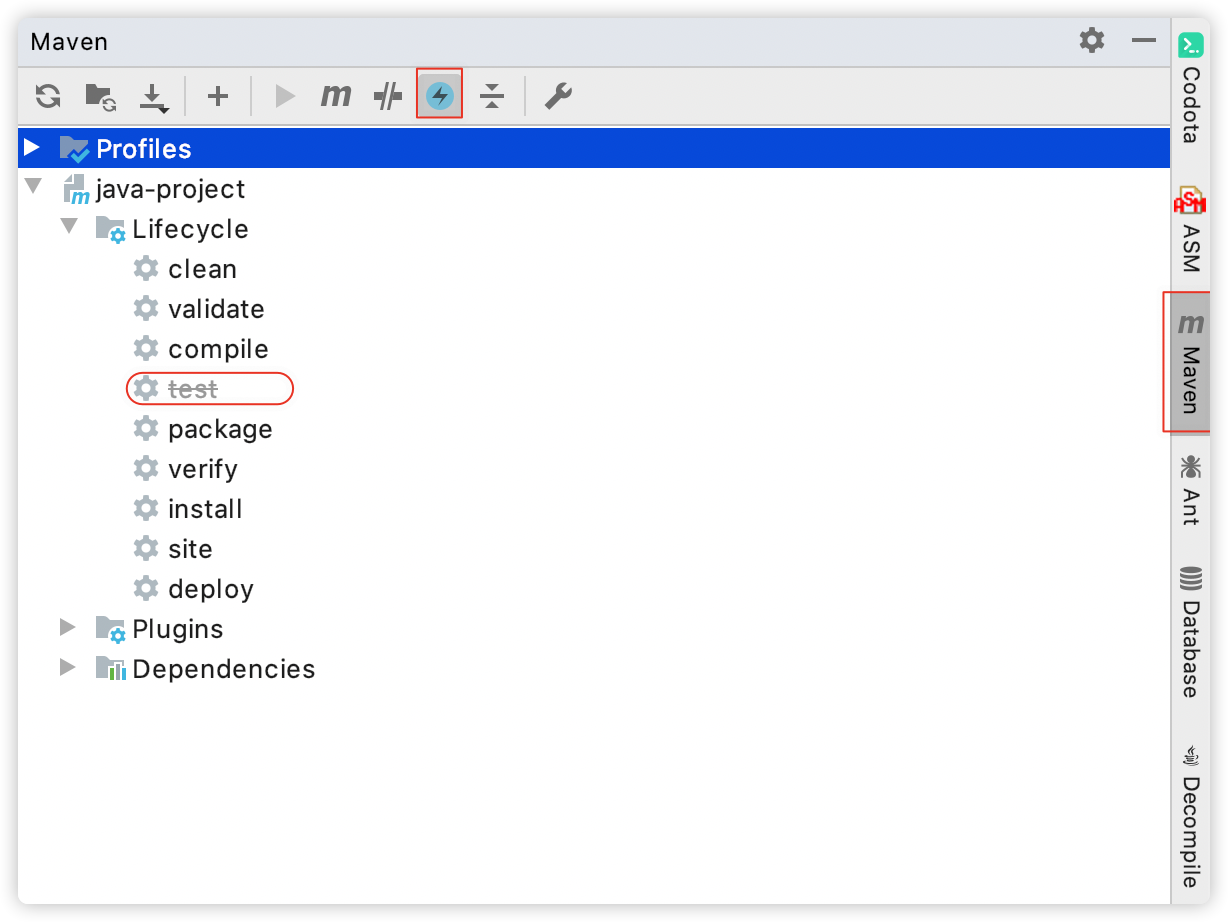The image size is (1228, 922).
Task: Reload all Maven projects
Action: (x=48, y=96)
